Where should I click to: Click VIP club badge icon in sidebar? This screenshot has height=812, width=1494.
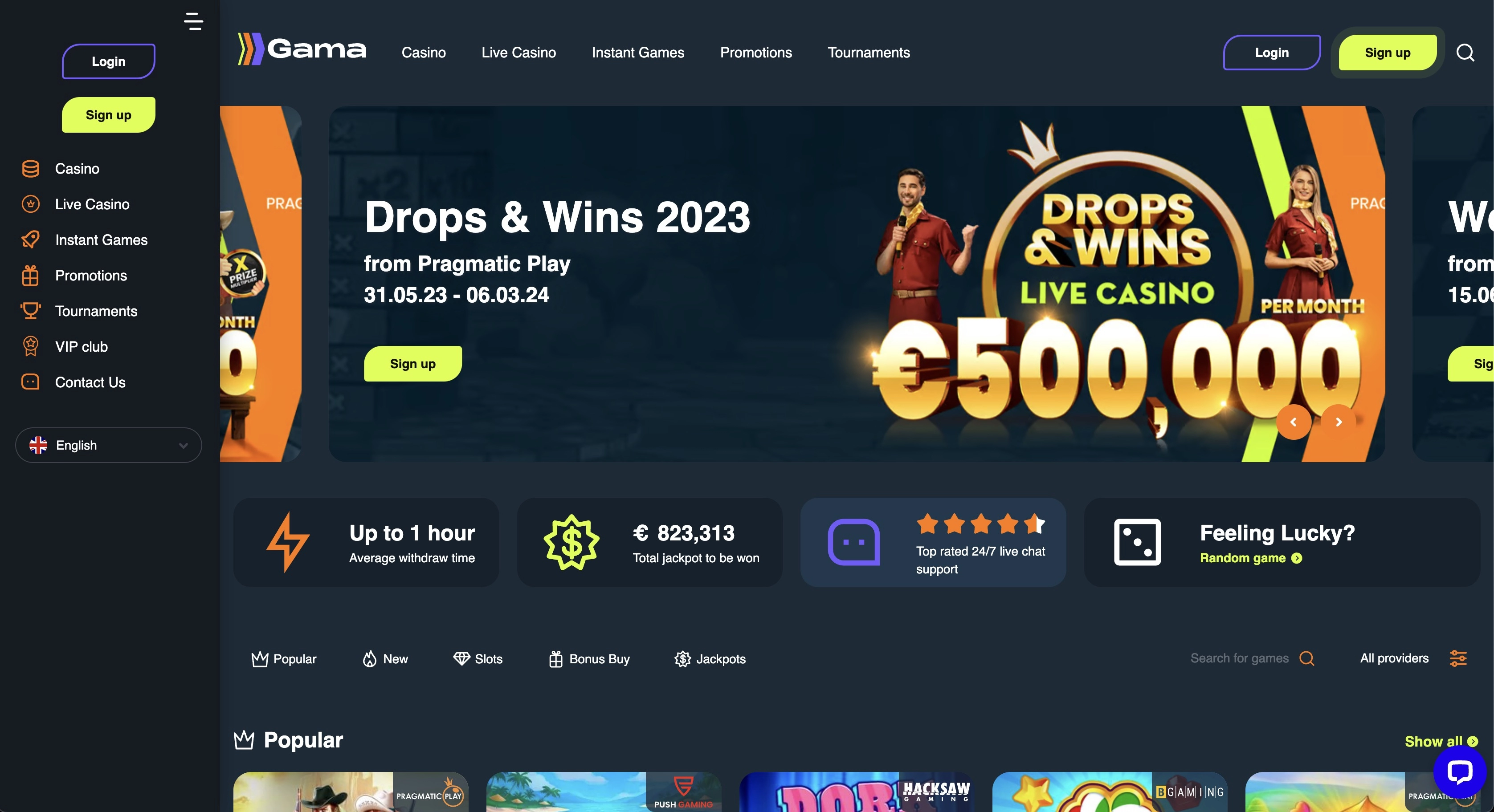tap(30, 347)
